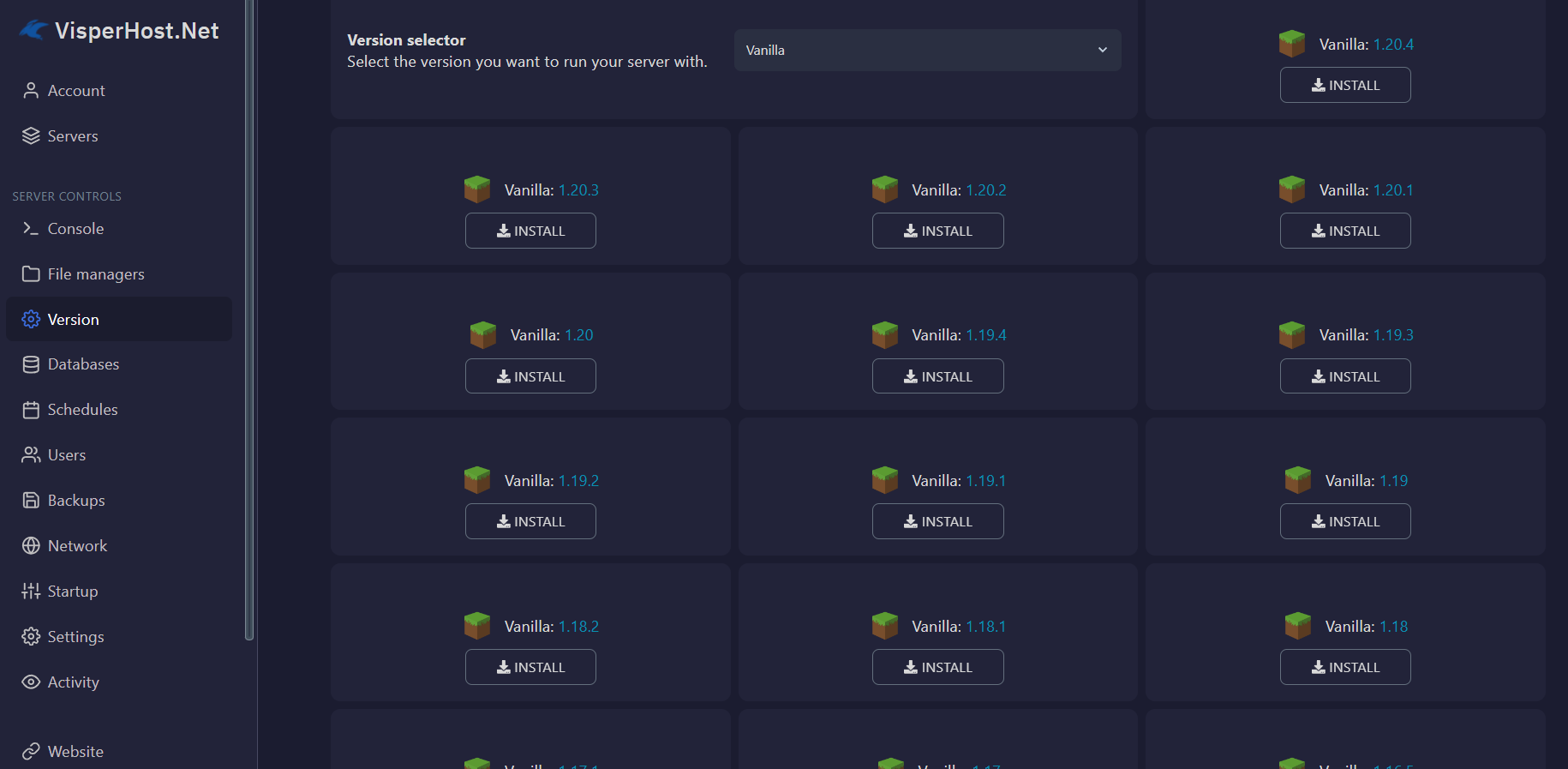Image resolution: width=1568 pixels, height=769 pixels.
Task: Click the Account person icon
Action: 31,91
